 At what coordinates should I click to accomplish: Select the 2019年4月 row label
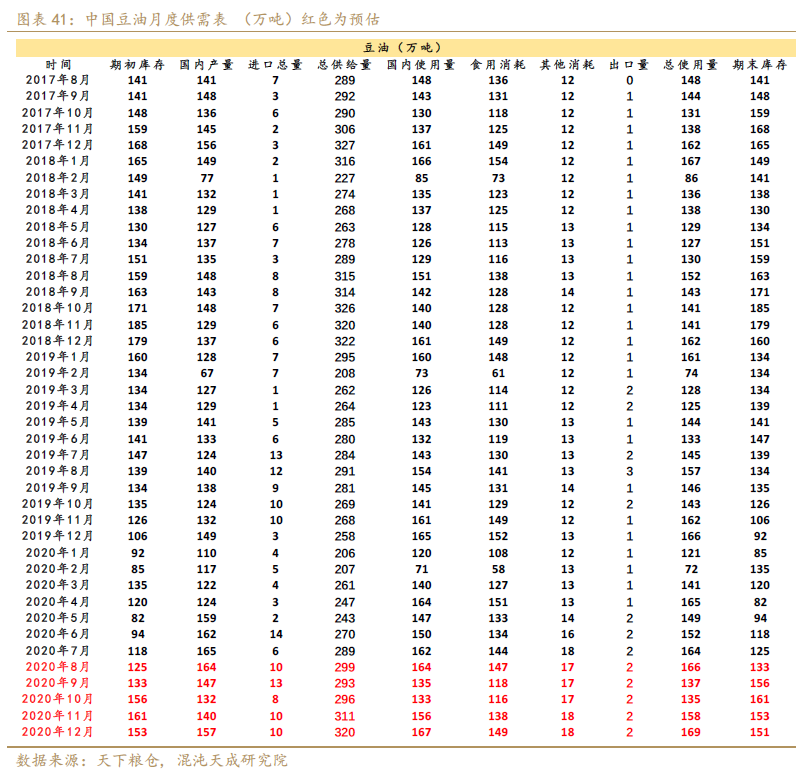pyautogui.click(x=57, y=406)
